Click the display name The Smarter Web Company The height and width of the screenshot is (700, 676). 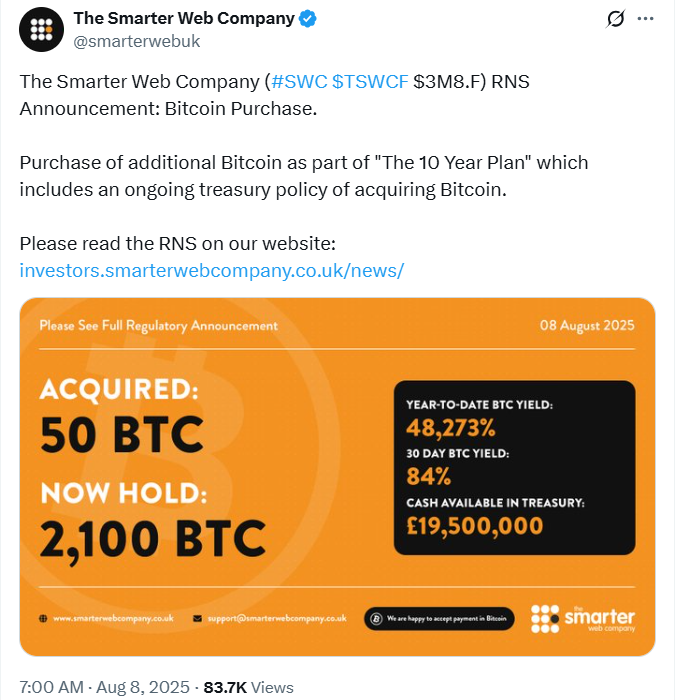pyautogui.click(x=184, y=19)
